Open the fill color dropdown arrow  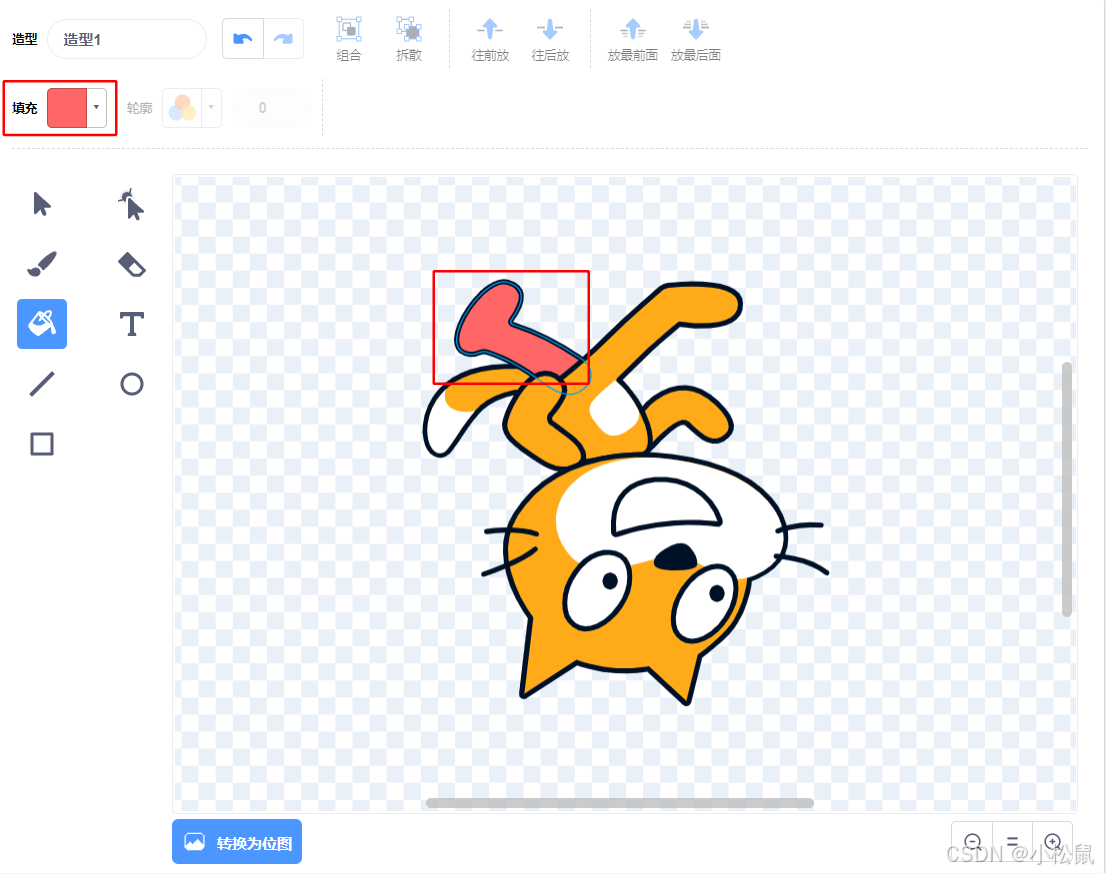[x=97, y=107]
